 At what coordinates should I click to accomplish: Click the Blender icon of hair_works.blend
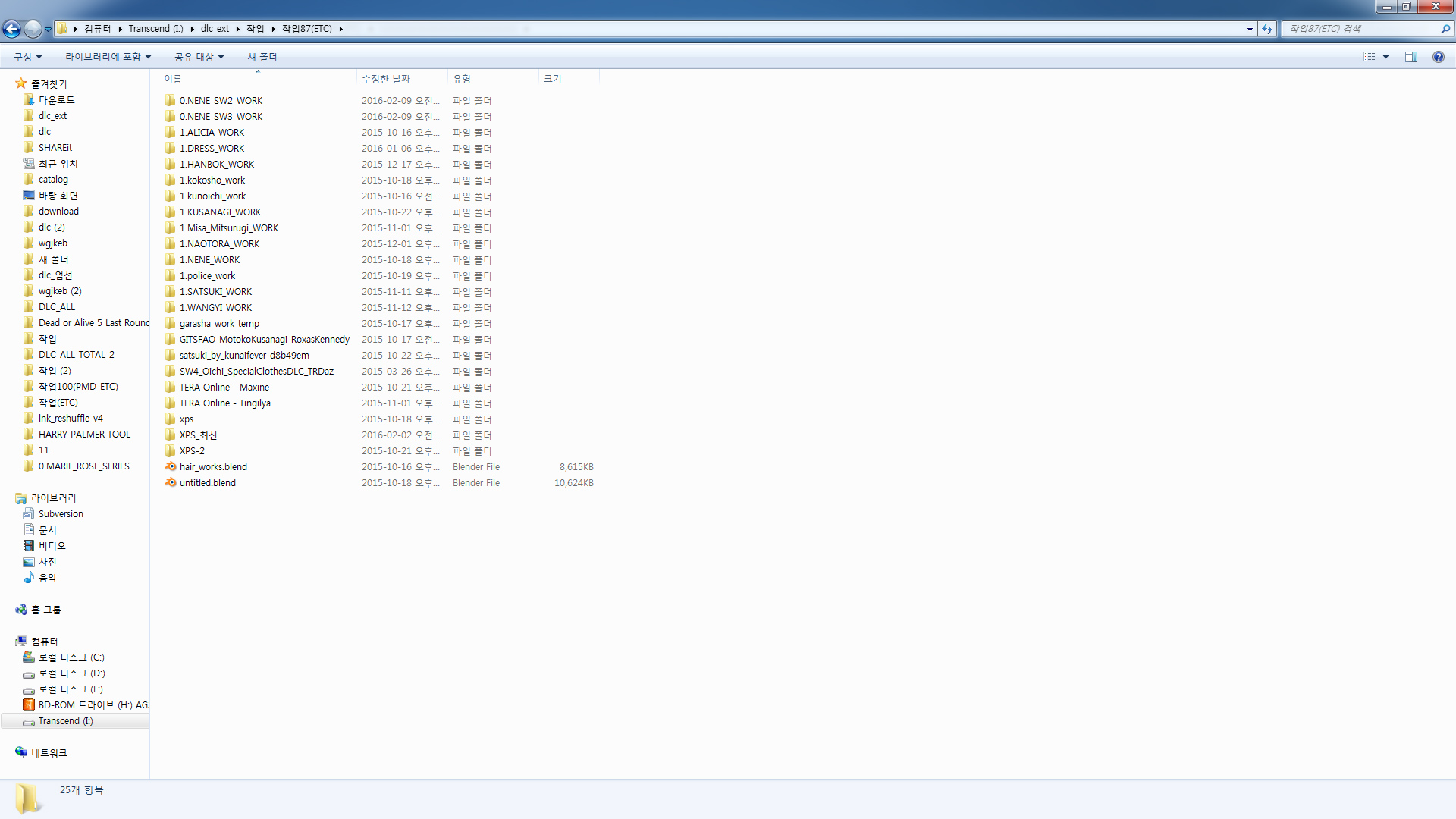171,466
